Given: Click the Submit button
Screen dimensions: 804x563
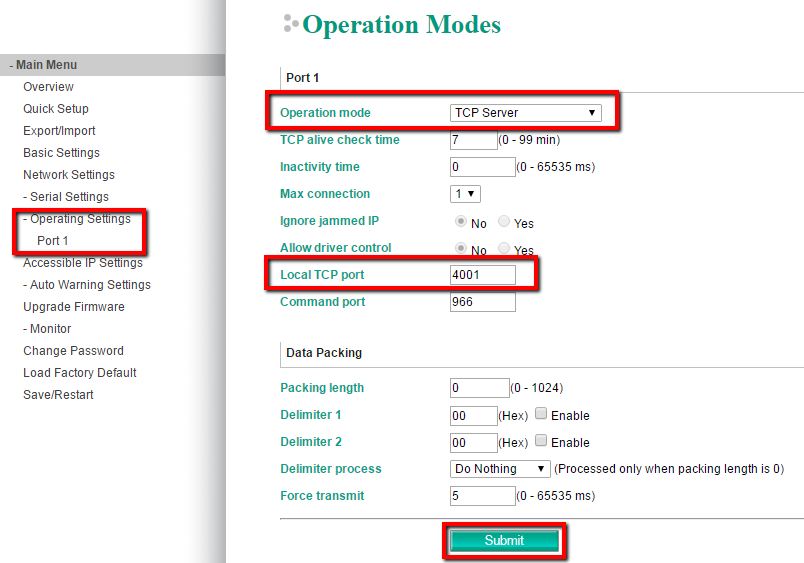Looking at the screenshot, I should point(504,540).
